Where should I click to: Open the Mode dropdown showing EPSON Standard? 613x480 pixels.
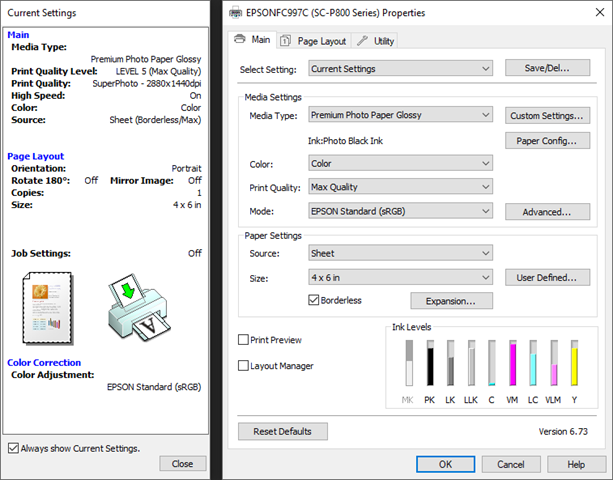pyautogui.click(x=400, y=211)
